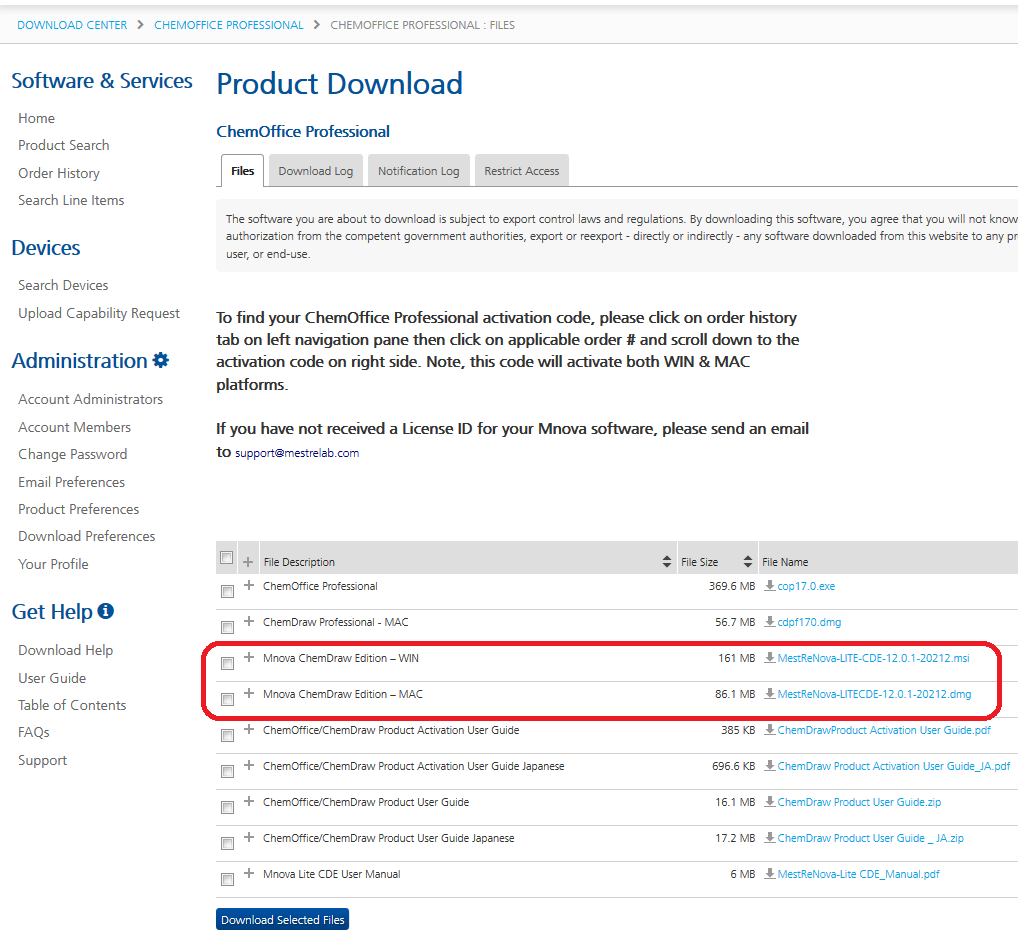Image resolution: width=1018 pixels, height=935 pixels.
Task: Switch to the Download Log tab
Action: coord(316,171)
